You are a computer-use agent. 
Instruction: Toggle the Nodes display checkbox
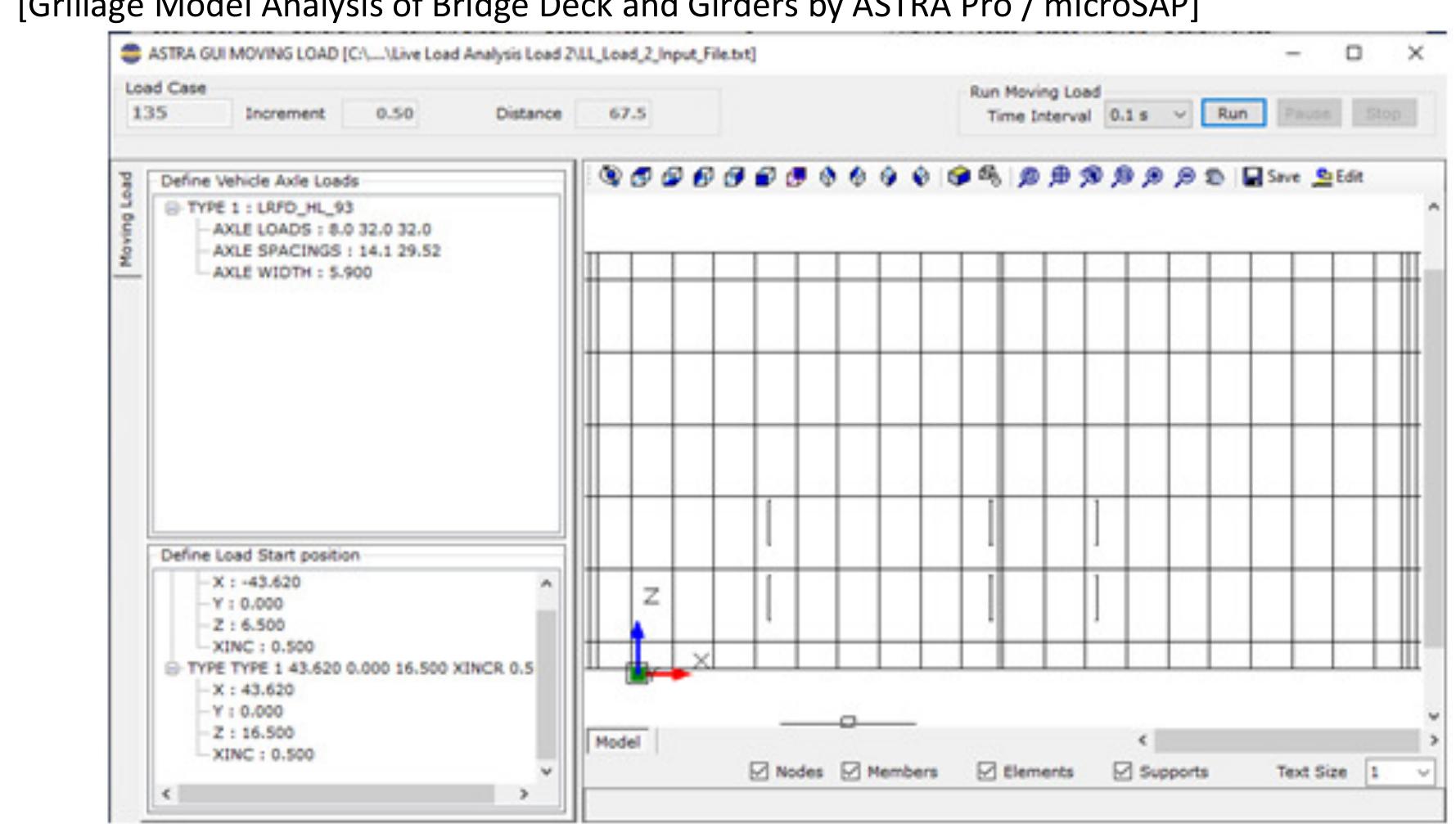760,770
